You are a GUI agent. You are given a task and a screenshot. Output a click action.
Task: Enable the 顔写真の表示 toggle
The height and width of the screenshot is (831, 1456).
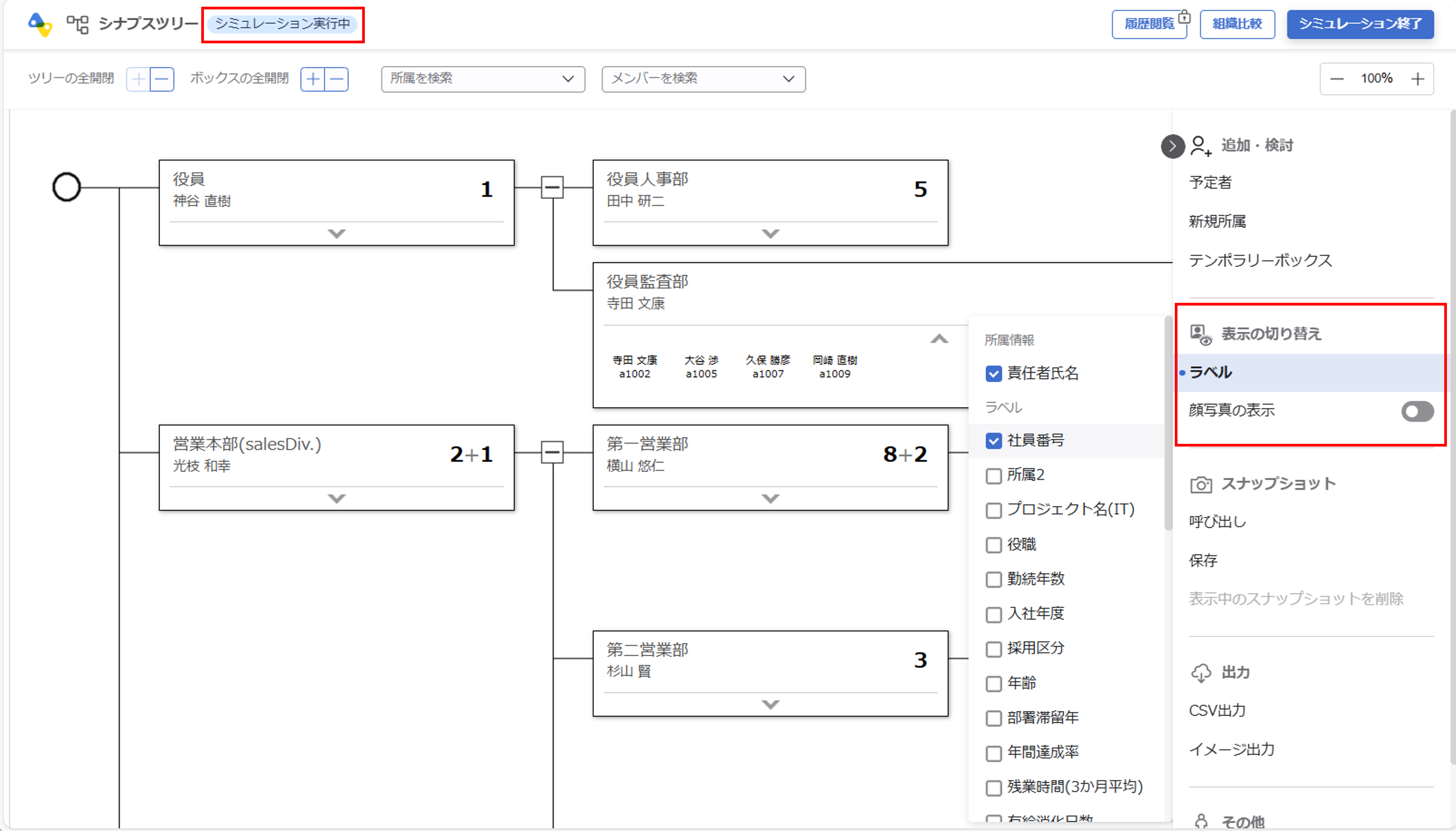(x=1417, y=412)
